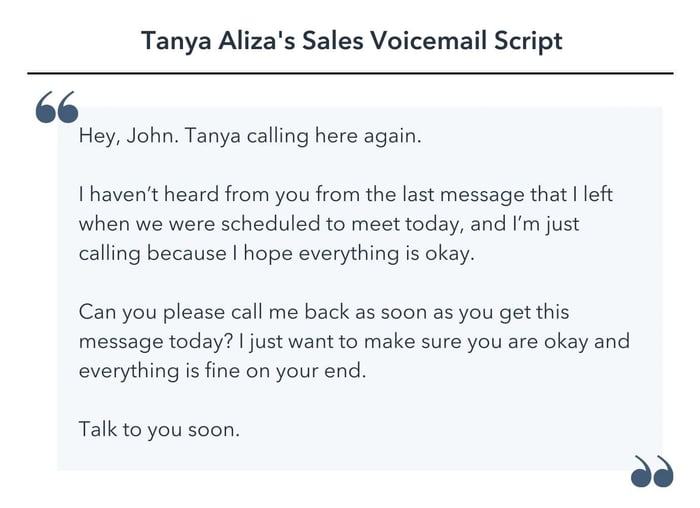The width and height of the screenshot is (700, 508).
Task: Click the word "soon" in "Talk to you soon."
Action: [212, 429]
